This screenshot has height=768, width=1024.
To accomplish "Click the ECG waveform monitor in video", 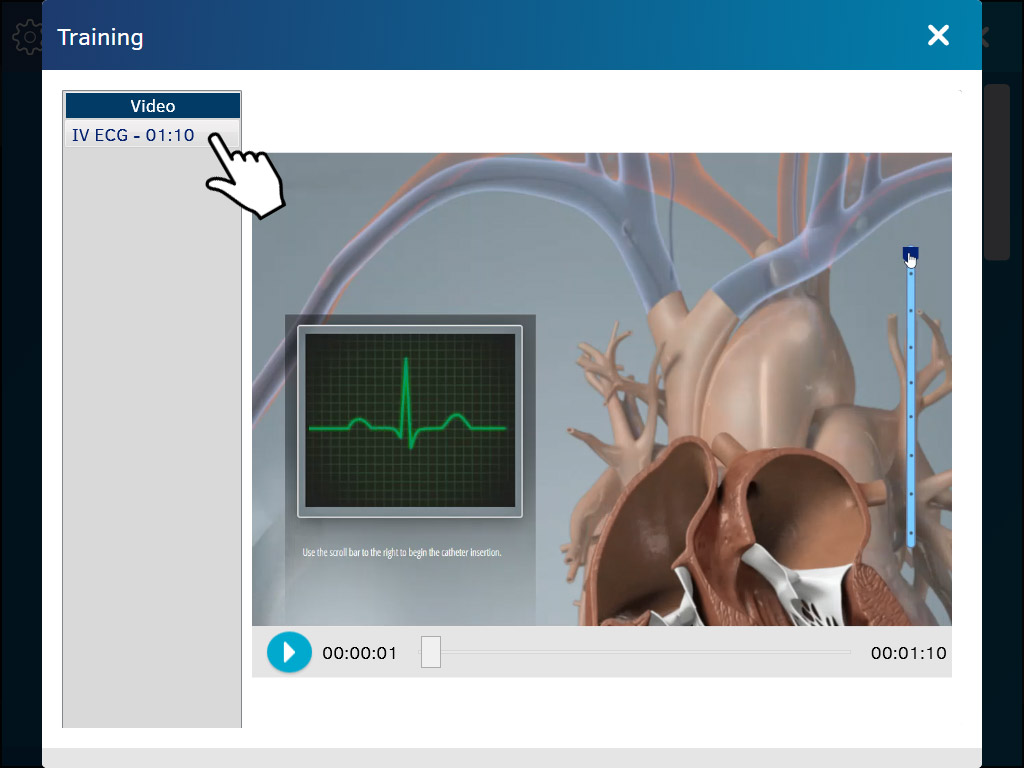I will pyautogui.click(x=409, y=421).
